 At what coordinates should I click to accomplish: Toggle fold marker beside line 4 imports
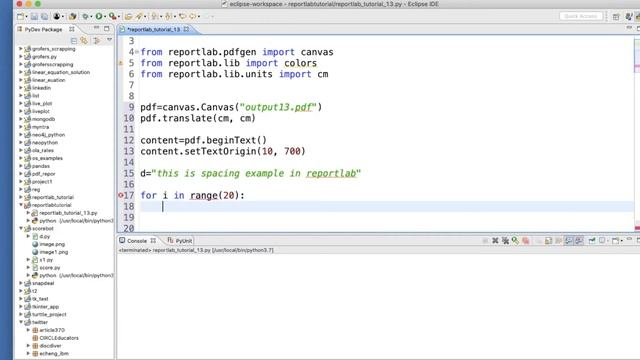pyautogui.click(x=137, y=52)
